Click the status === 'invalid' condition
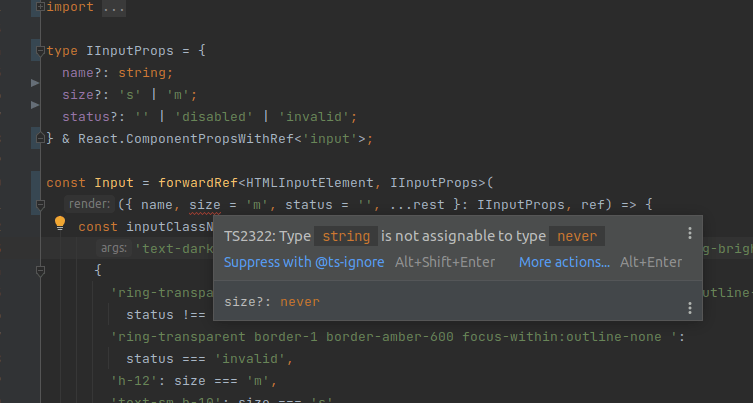The height and width of the screenshot is (403, 753). (206, 359)
